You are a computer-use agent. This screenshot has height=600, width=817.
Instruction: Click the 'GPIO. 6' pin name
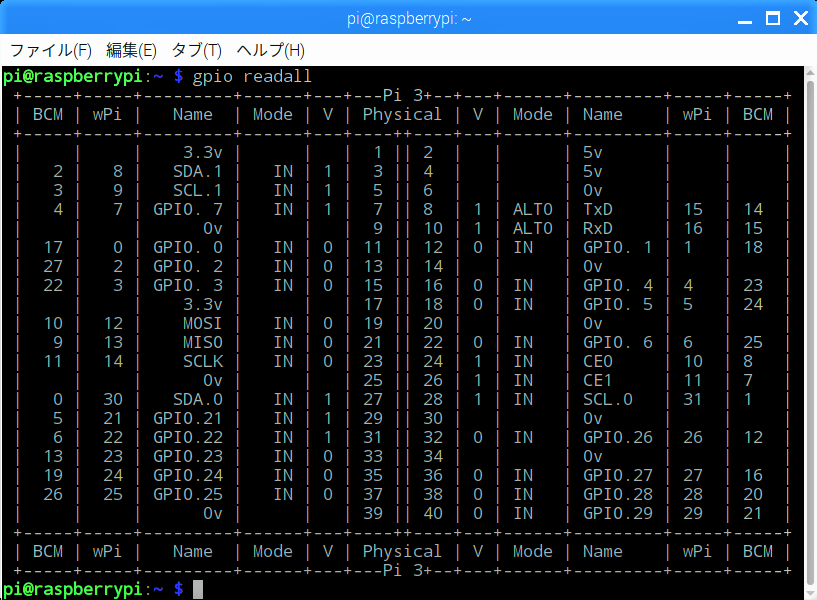tap(617, 342)
